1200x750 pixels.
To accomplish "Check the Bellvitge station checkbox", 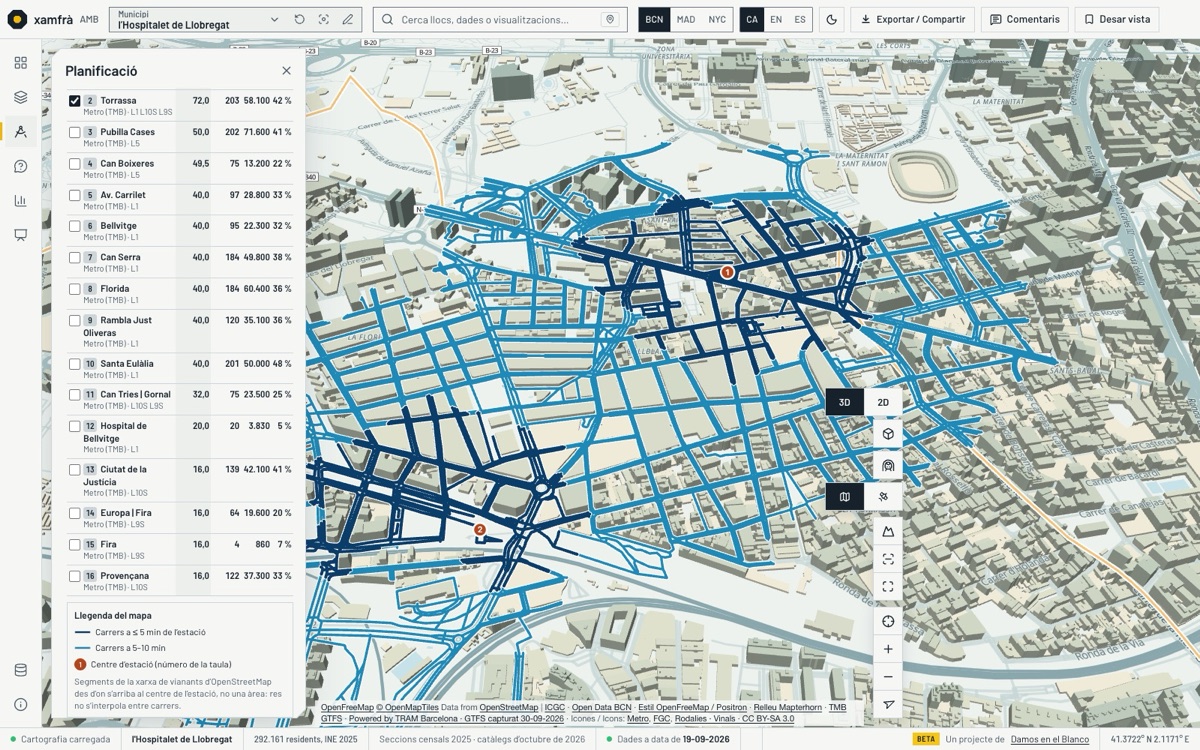I will point(75,226).
